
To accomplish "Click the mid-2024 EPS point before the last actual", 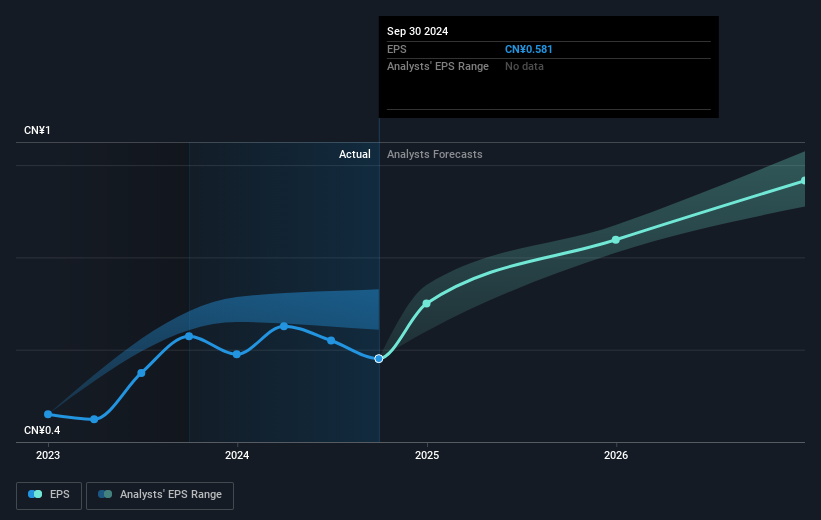I will pos(331,340).
